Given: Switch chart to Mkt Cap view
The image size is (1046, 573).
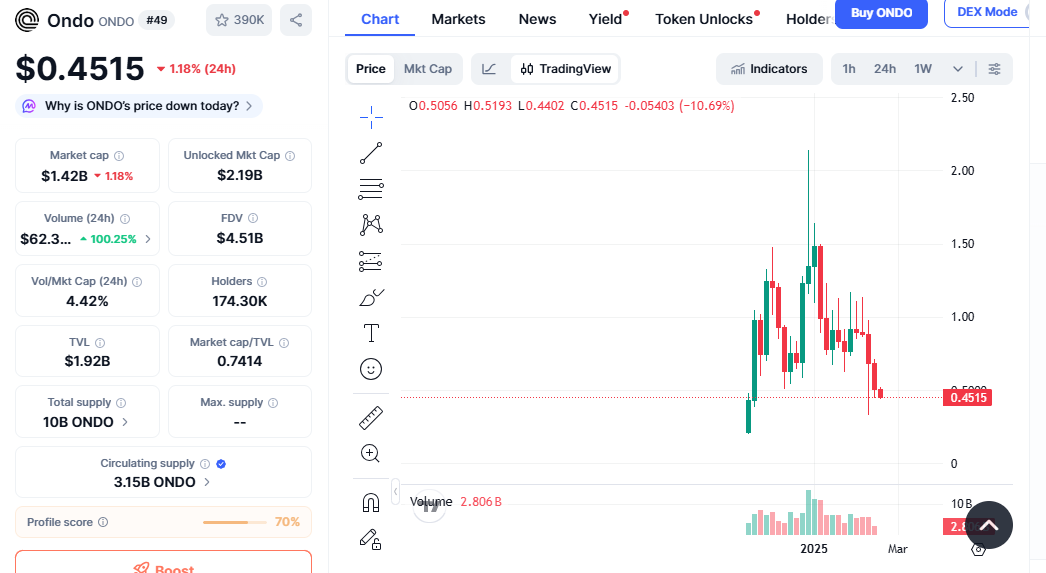Looking at the screenshot, I should [427, 69].
